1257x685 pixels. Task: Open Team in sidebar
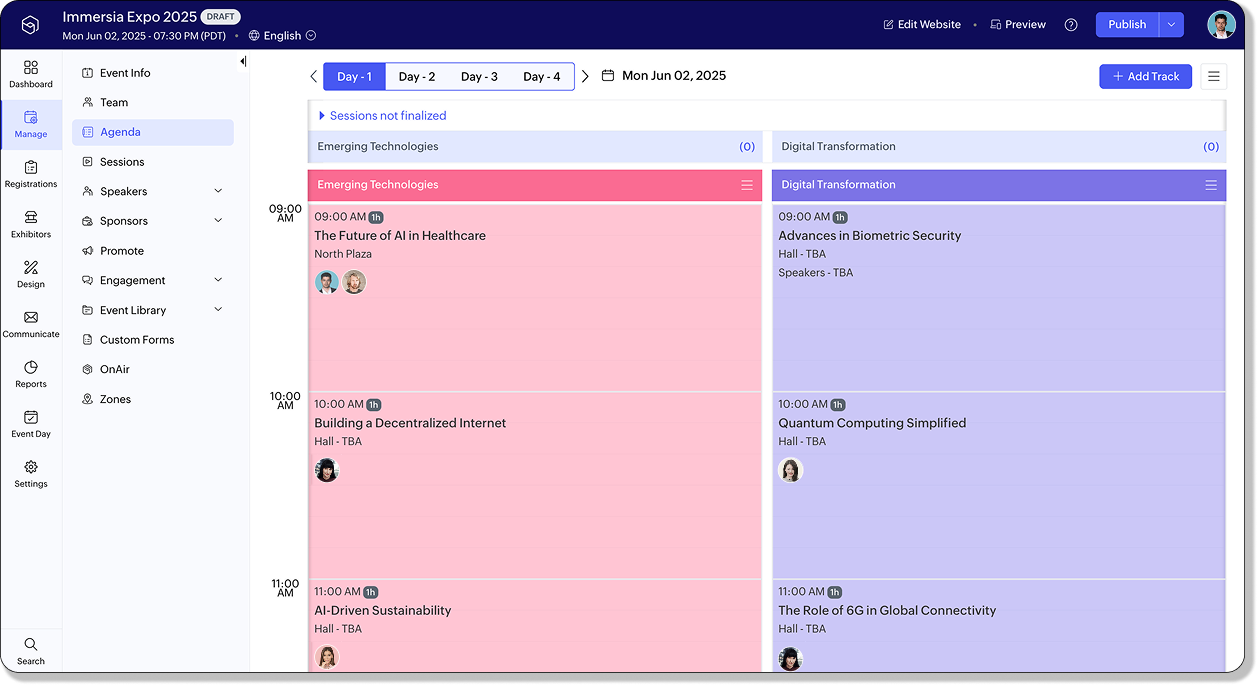pyautogui.click(x=153, y=102)
